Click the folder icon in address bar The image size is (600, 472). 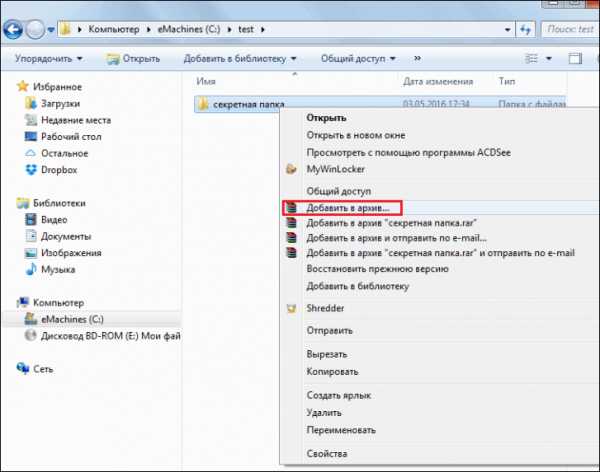pyautogui.click(x=66, y=29)
